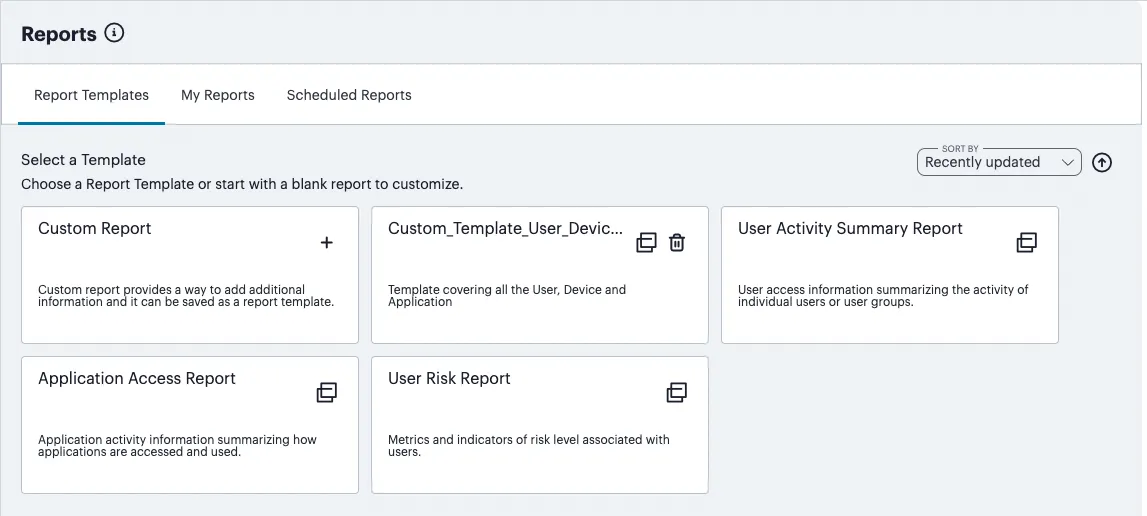Click the info icon next to Reports
The image size is (1147, 516).
114,33
